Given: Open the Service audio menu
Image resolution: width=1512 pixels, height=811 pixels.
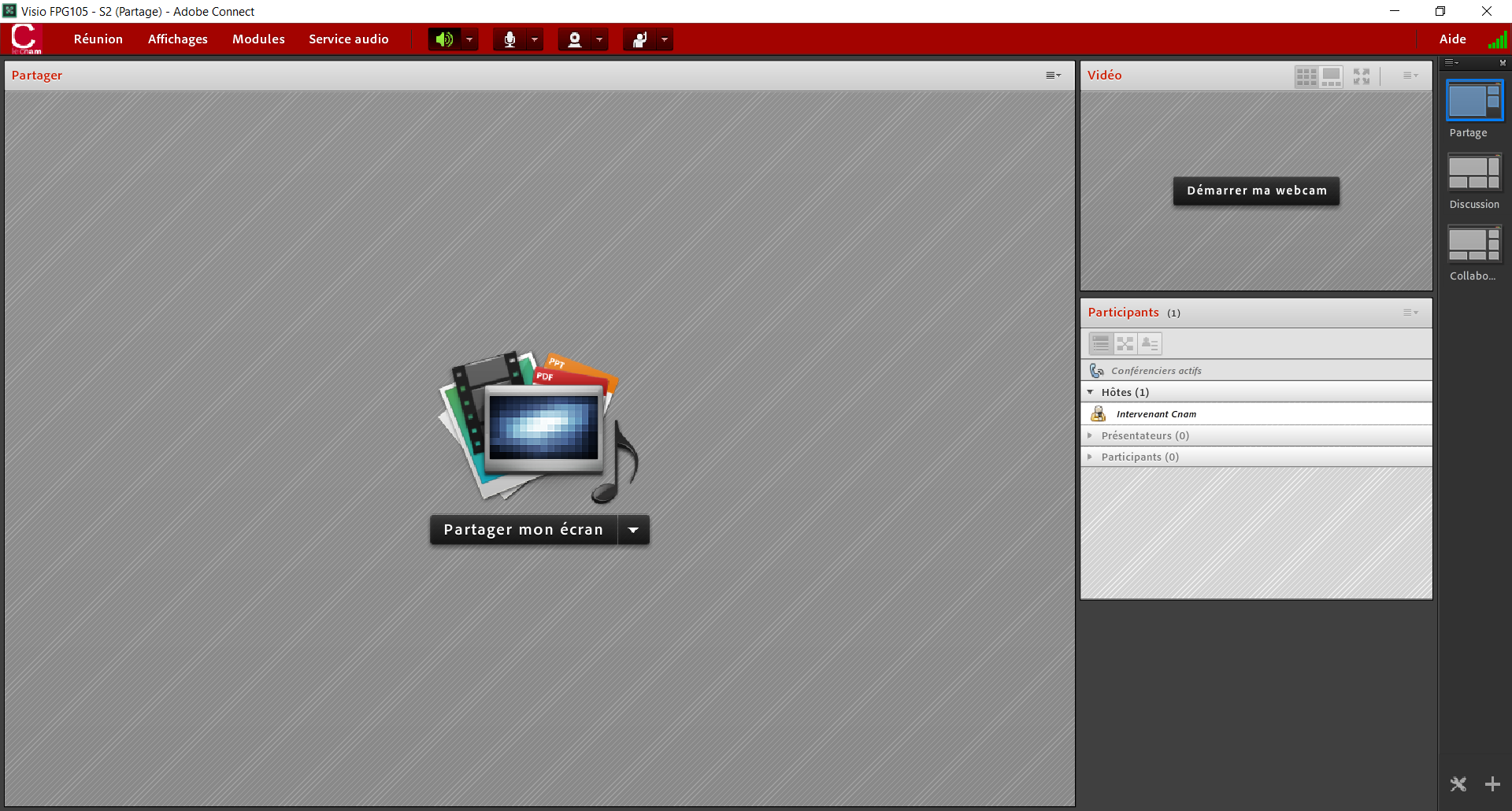Looking at the screenshot, I should (x=349, y=39).
